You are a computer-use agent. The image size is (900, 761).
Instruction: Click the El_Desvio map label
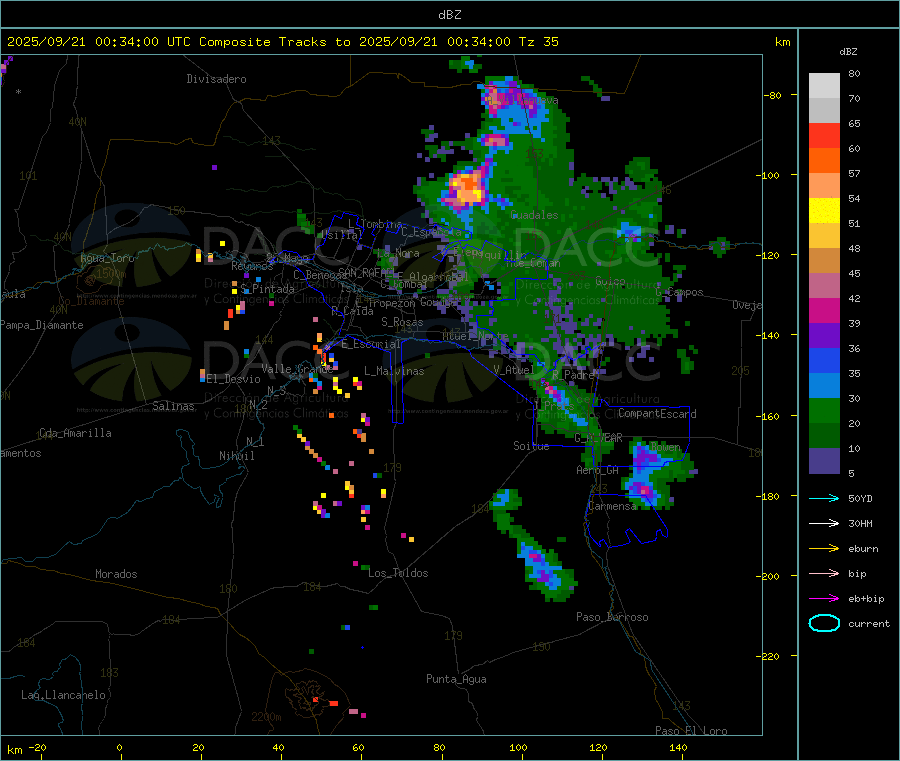(234, 379)
